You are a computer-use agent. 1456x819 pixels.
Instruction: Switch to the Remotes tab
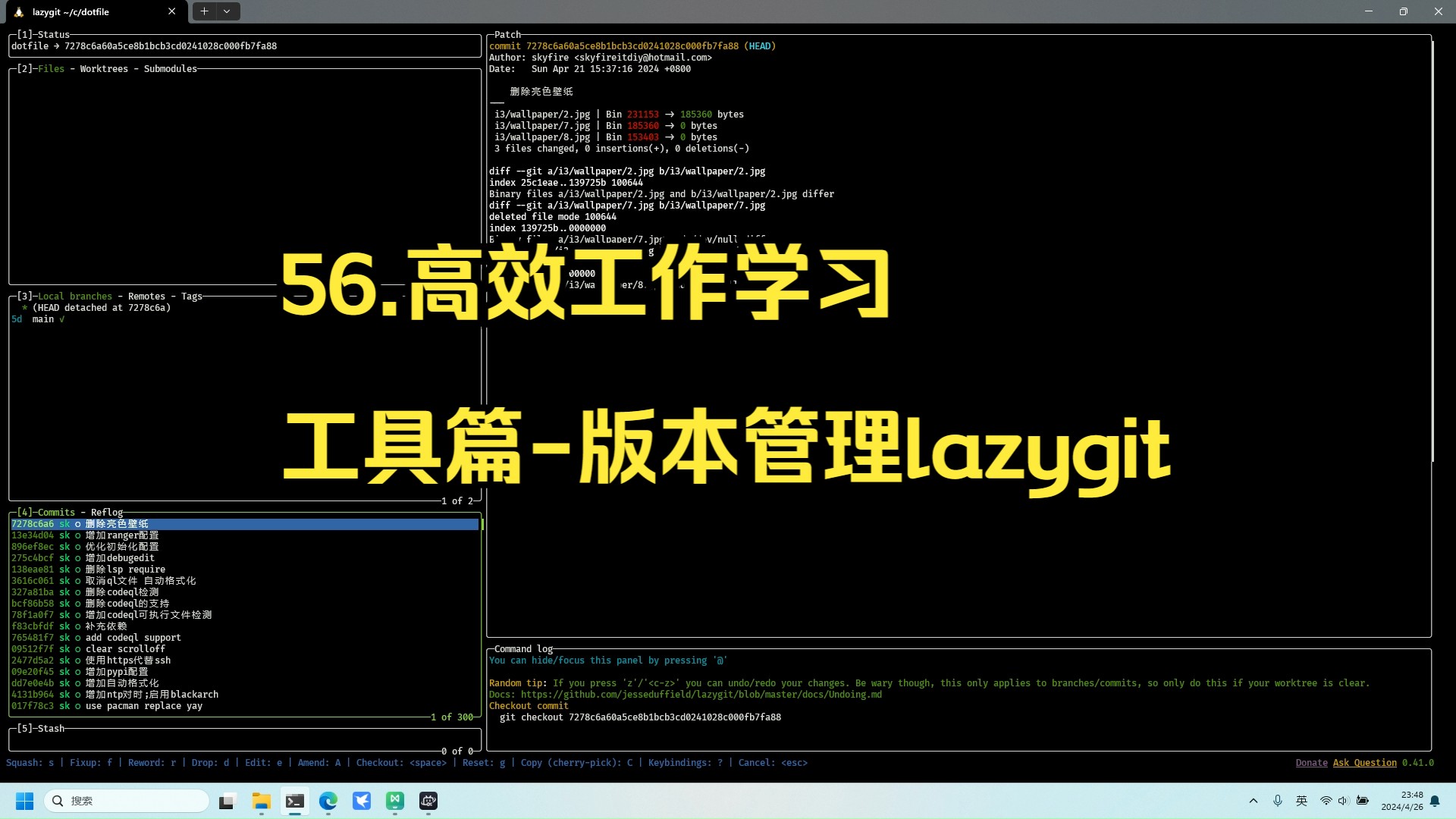(x=146, y=297)
